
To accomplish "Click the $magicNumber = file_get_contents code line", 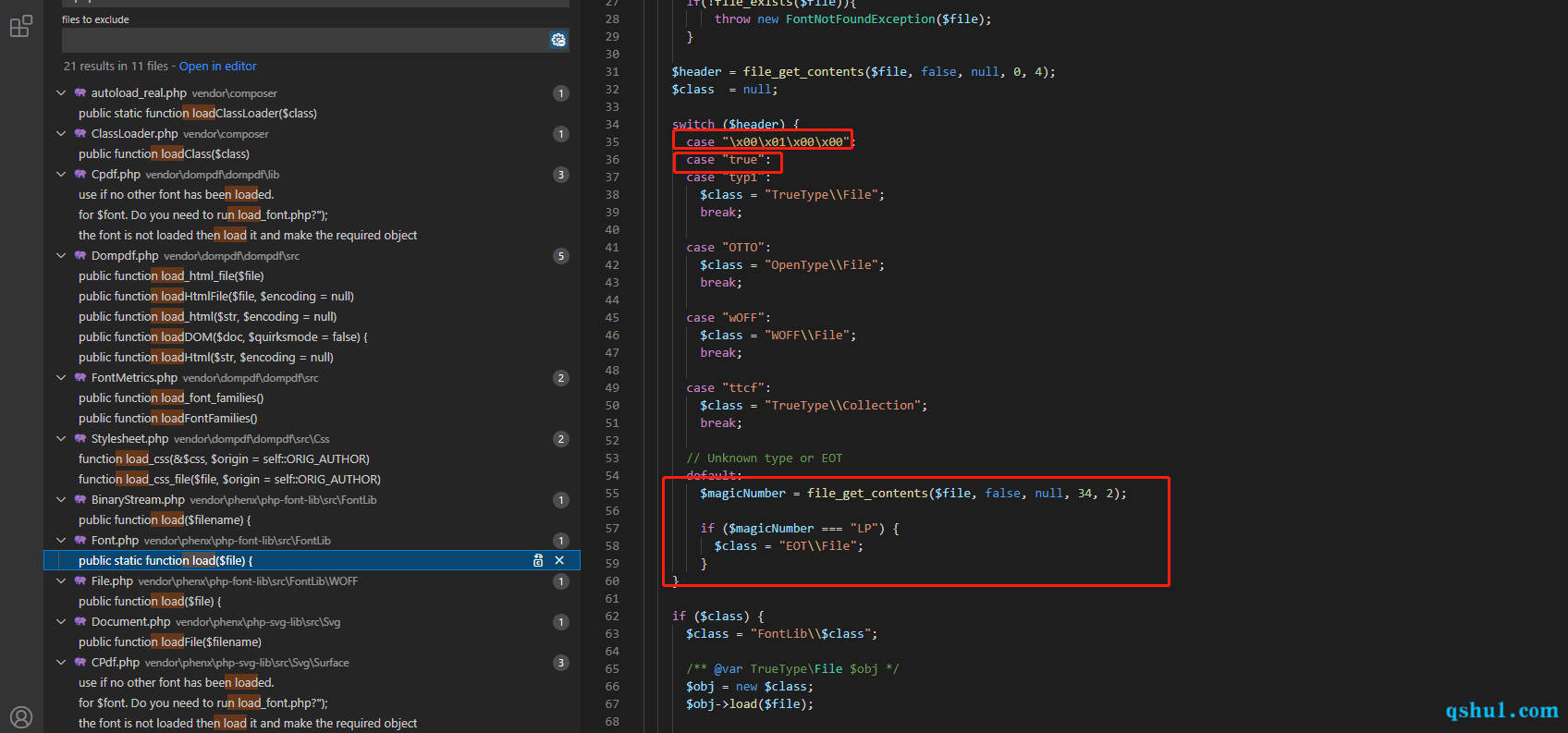I will pos(913,493).
